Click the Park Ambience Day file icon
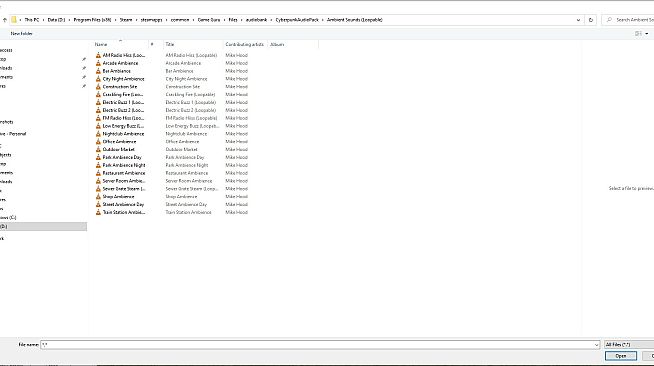654x366 pixels. [98, 157]
